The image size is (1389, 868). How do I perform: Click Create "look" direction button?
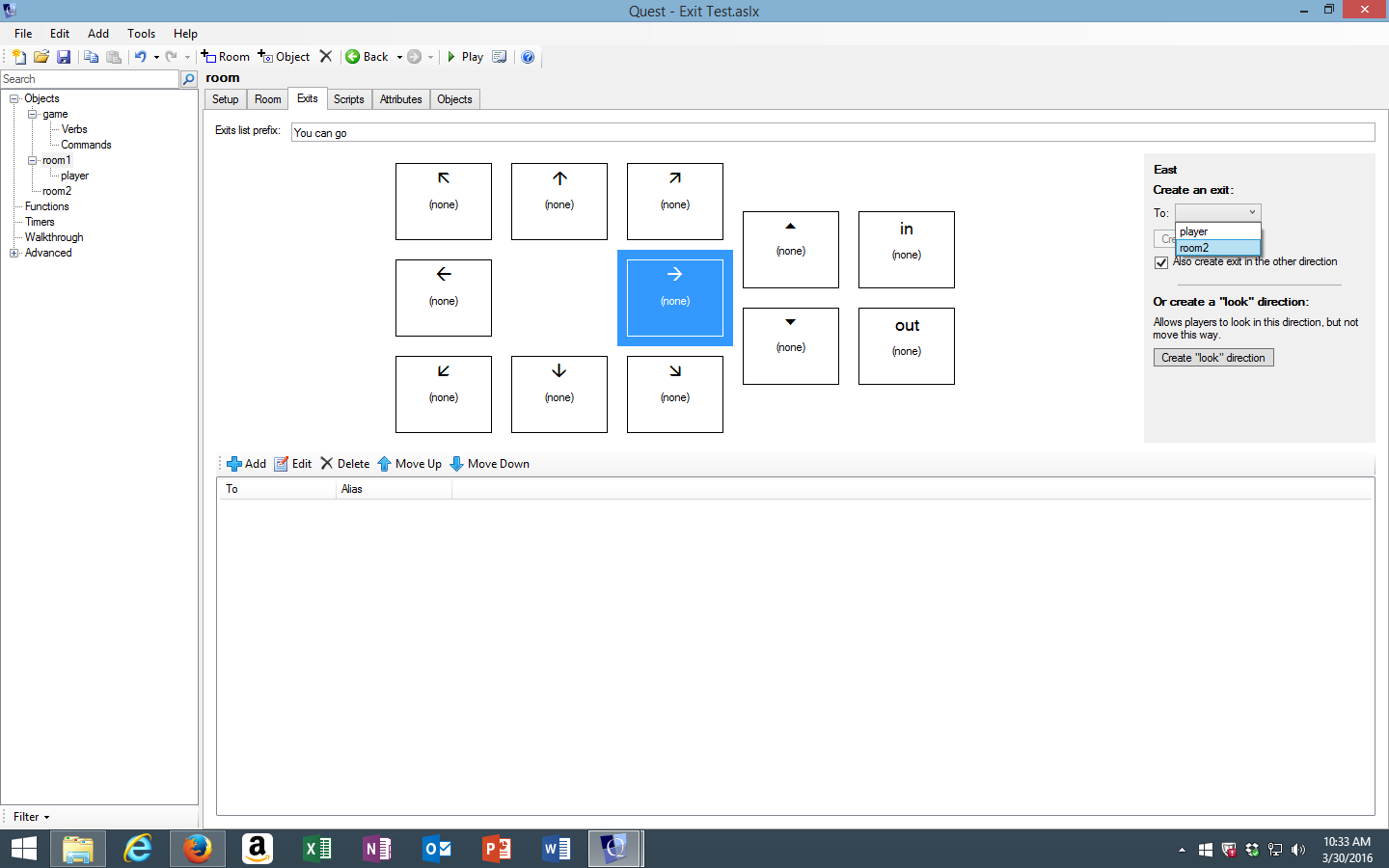tap(1213, 358)
